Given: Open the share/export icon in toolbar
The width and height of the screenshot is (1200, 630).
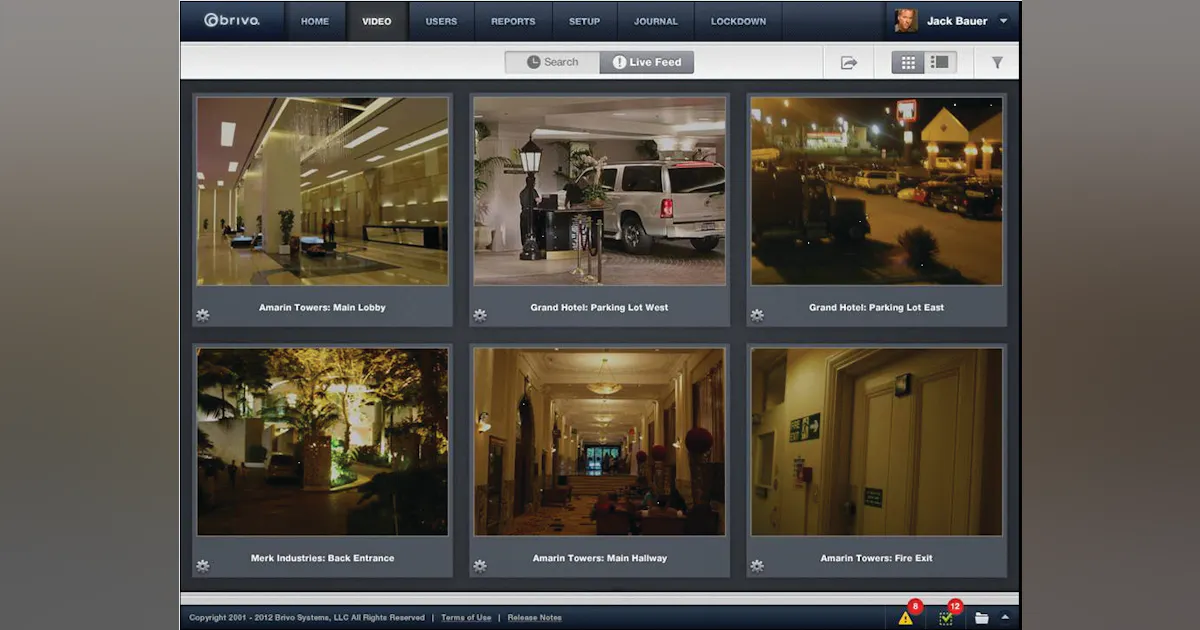Looking at the screenshot, I should click(x=849, y=63).
